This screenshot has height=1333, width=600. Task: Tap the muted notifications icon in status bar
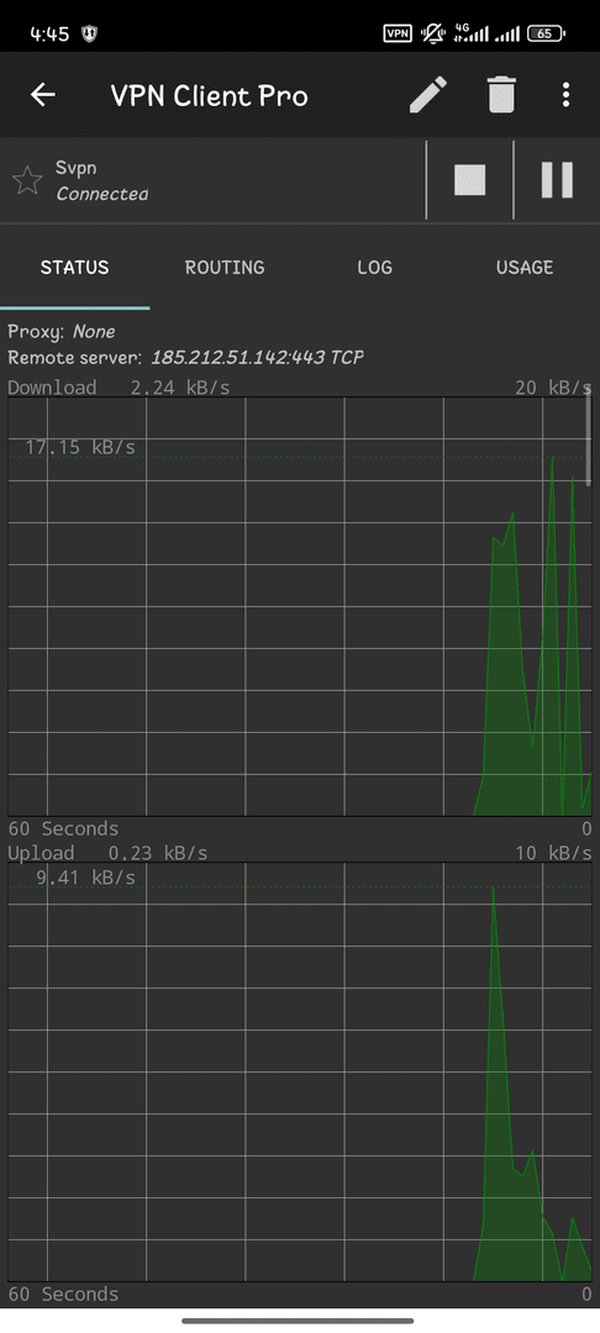click(x=434, y=33)
